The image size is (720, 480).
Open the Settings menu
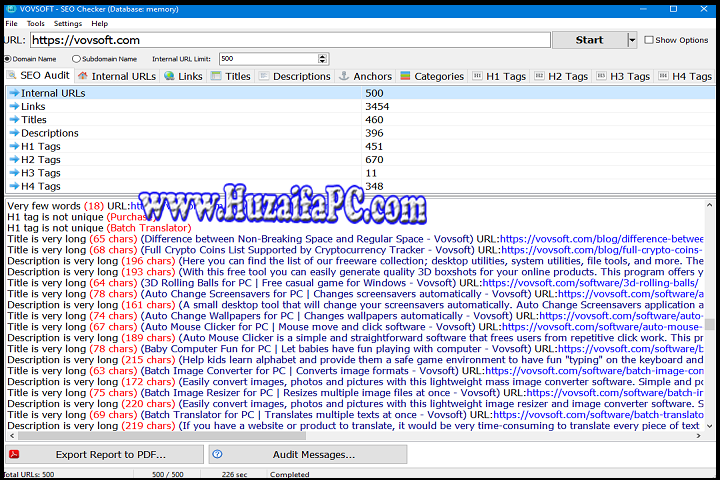[68, 23]
